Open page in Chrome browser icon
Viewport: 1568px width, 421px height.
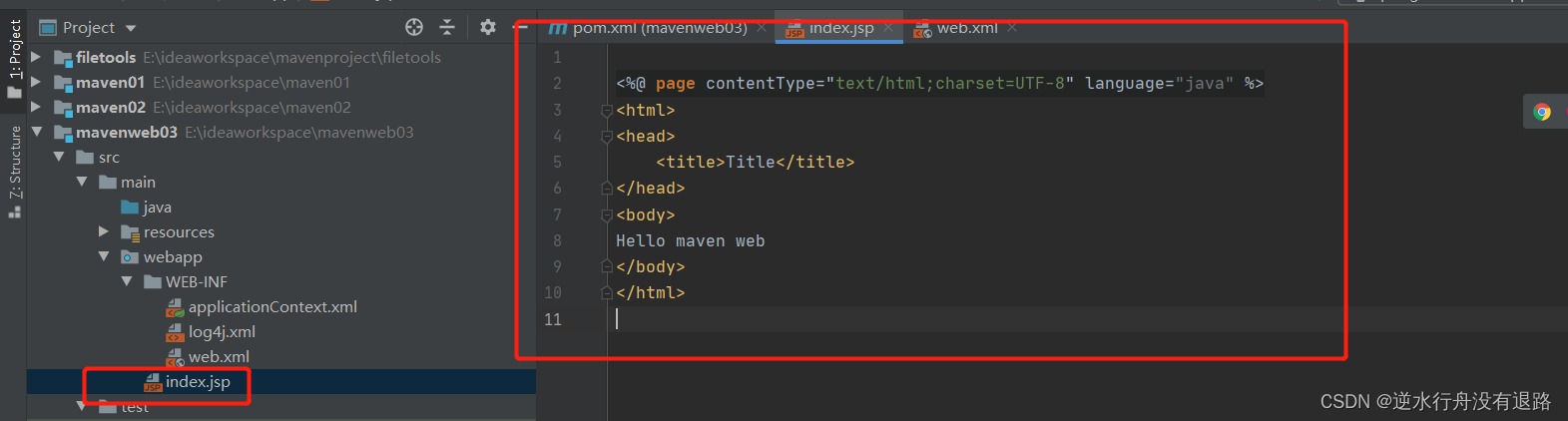1542,112
